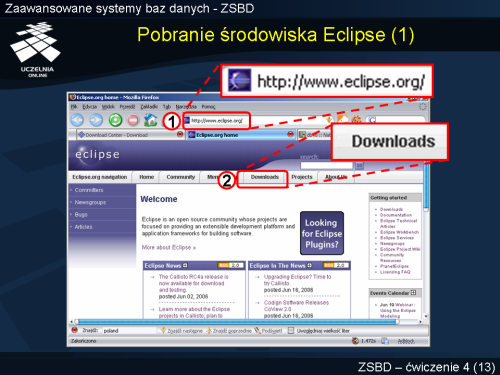Open Licensing FAQ link in Getting started

point(395,272)
